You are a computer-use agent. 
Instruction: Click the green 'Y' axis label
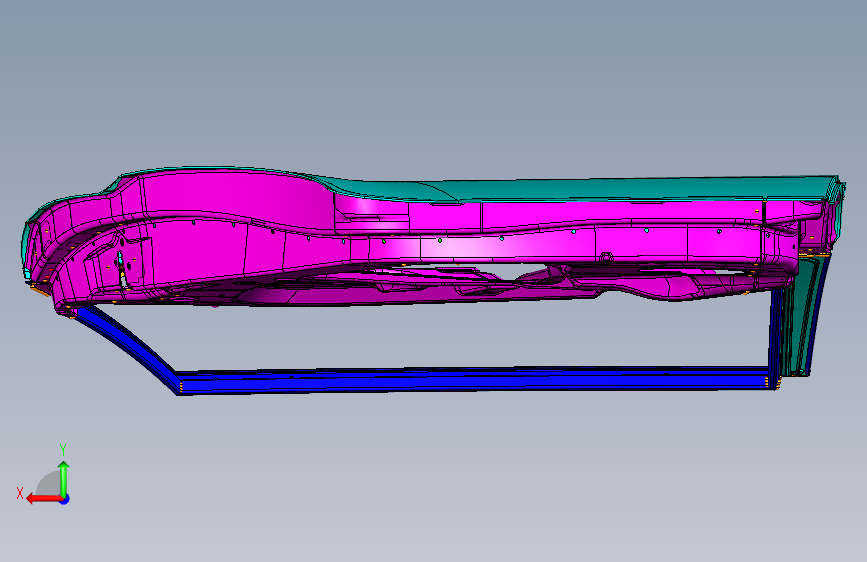point(63,450)
